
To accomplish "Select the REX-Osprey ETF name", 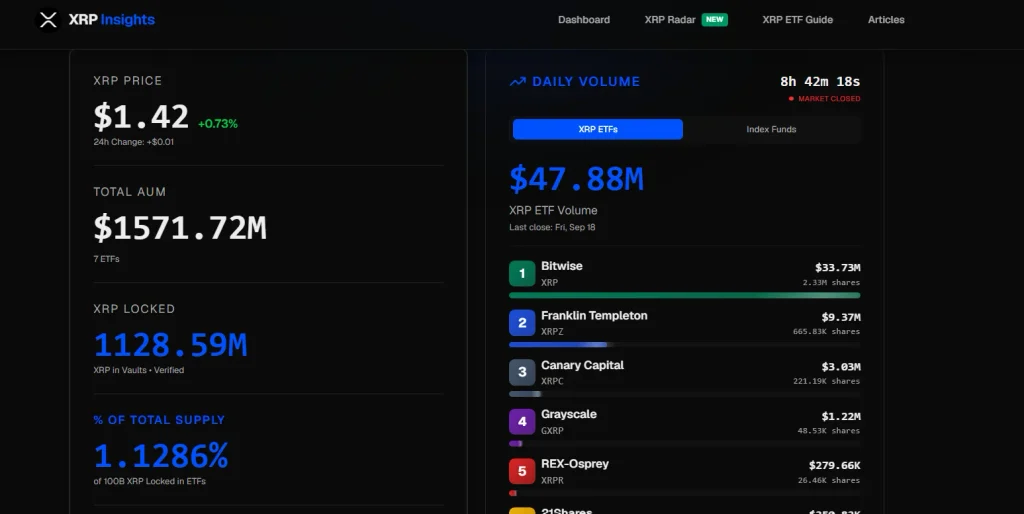I will click(575, 464).
